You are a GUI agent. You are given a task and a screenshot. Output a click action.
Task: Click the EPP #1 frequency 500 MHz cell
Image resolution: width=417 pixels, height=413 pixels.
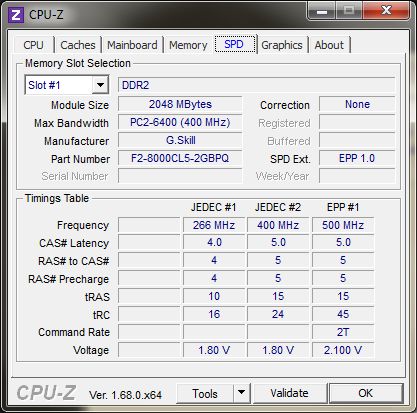pos(343,225)
